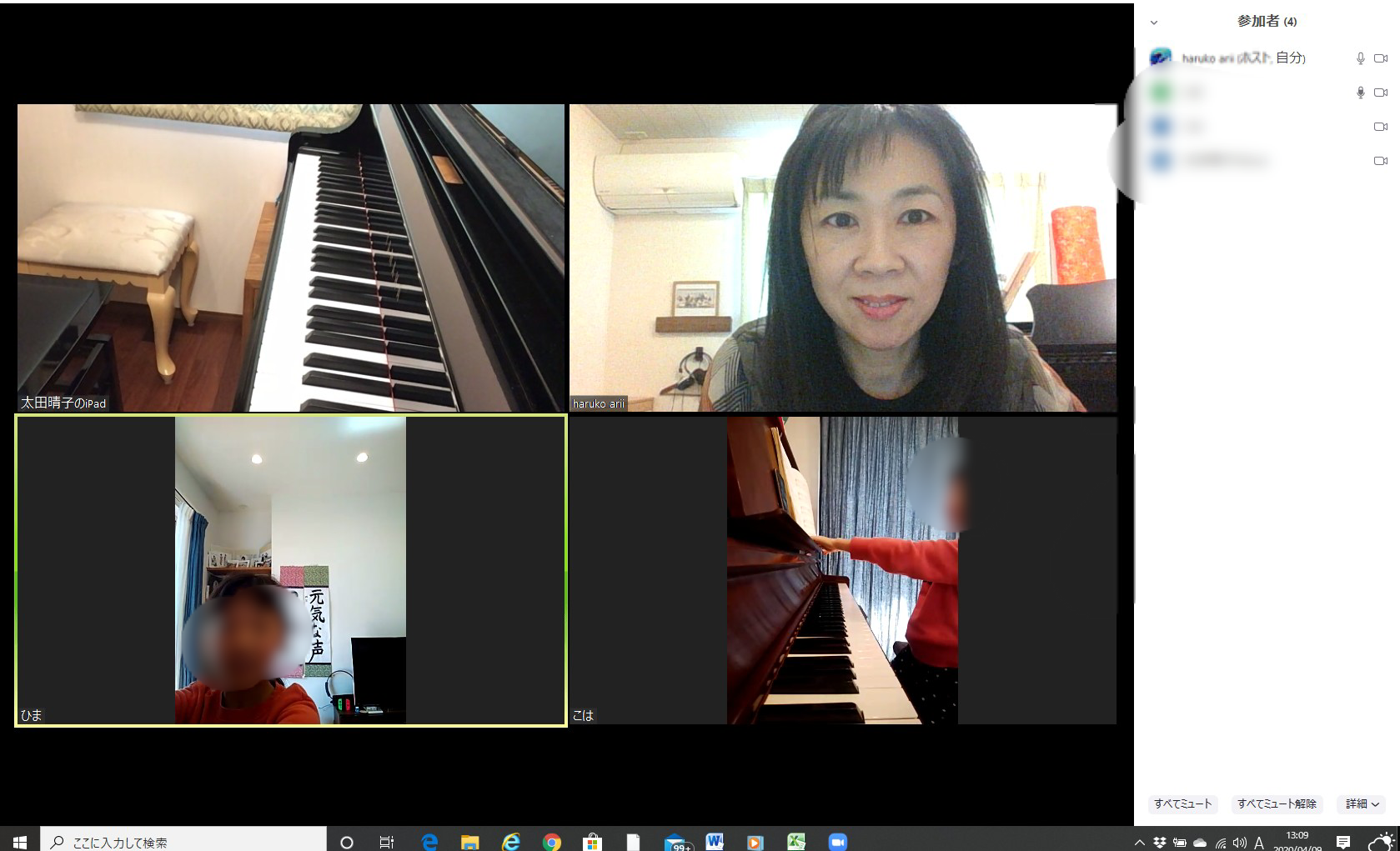Open Excel from the taskbar
1400x851 pixels.
(796, 842)
